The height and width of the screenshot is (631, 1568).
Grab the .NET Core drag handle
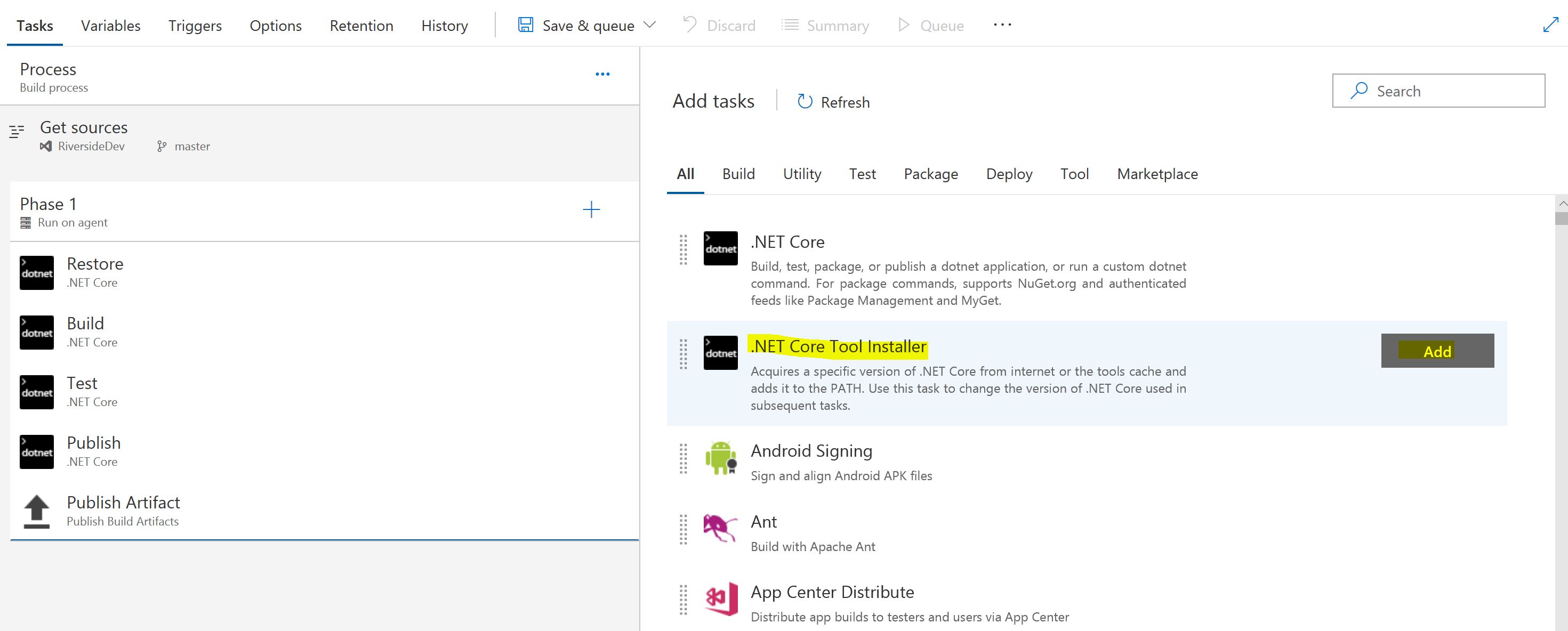(683, 249)
